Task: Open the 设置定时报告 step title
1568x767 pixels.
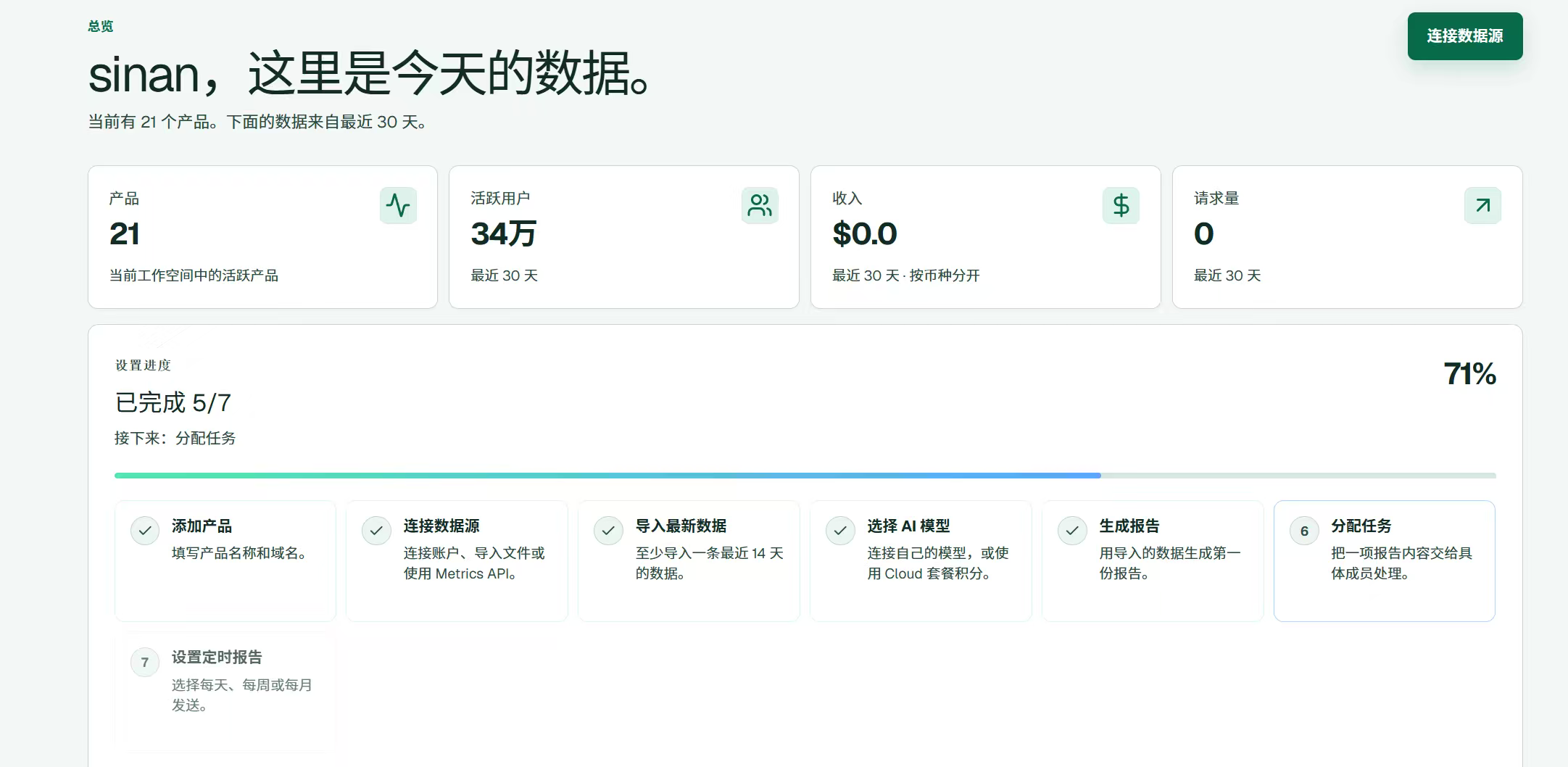Action: (217, 658)
